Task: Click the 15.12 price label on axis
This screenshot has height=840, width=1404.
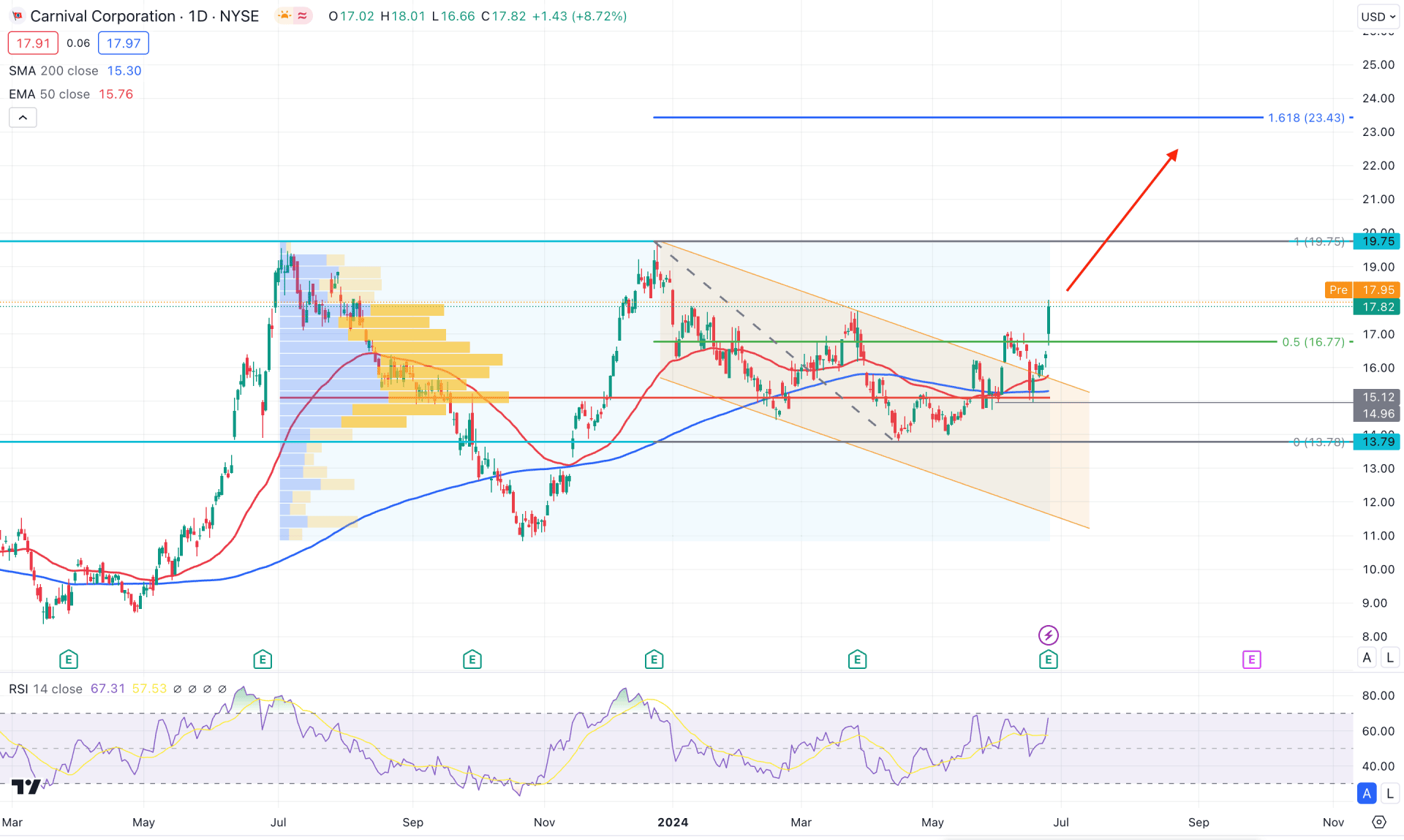Action: point(1378,397)
